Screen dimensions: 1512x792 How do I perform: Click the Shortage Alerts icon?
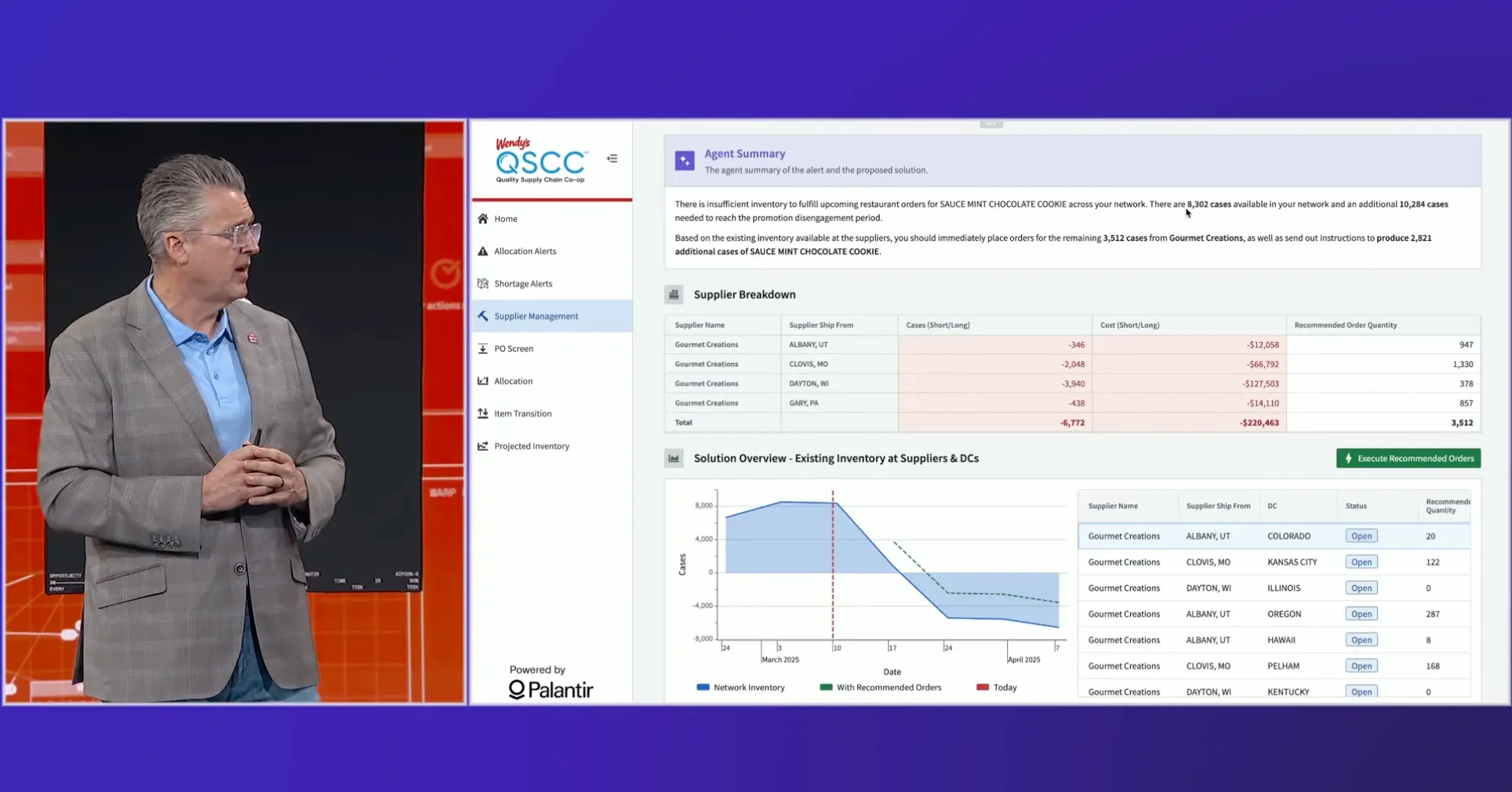tap(483, 284)
